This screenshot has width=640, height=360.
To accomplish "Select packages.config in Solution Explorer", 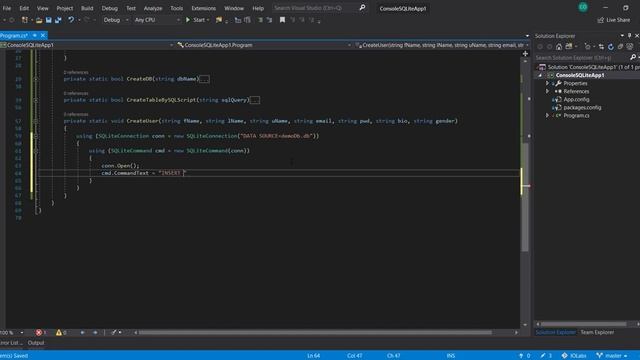I will pos(582,108).
